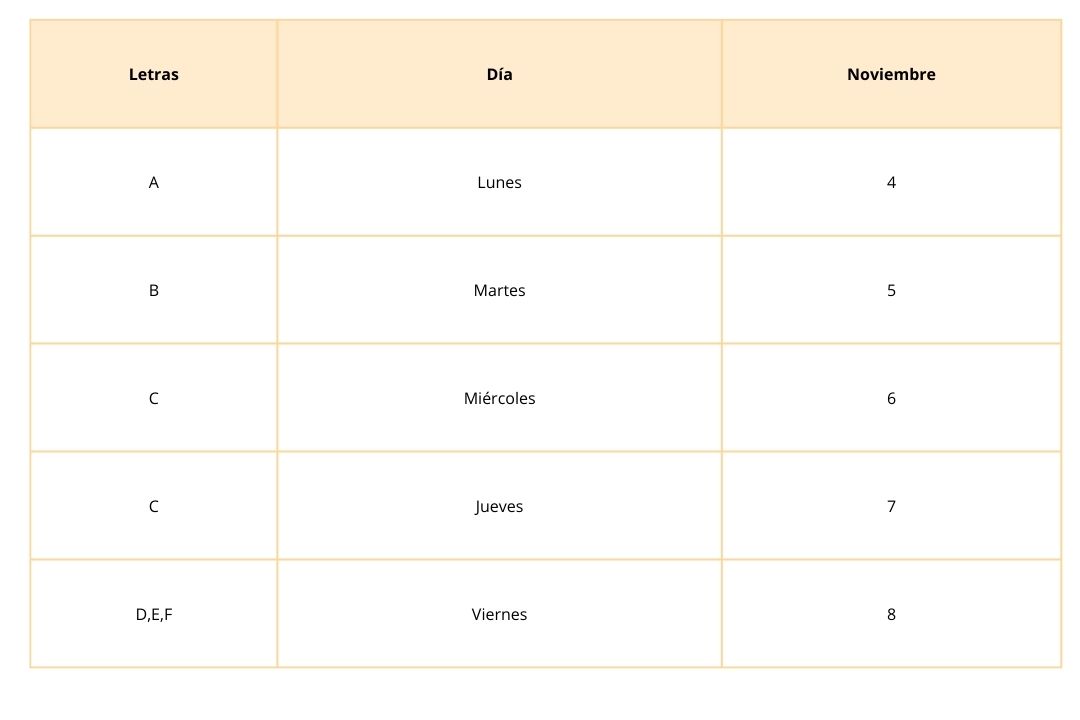Select the cell with number 6
The image size is (1080, 720).
point(891,398)
